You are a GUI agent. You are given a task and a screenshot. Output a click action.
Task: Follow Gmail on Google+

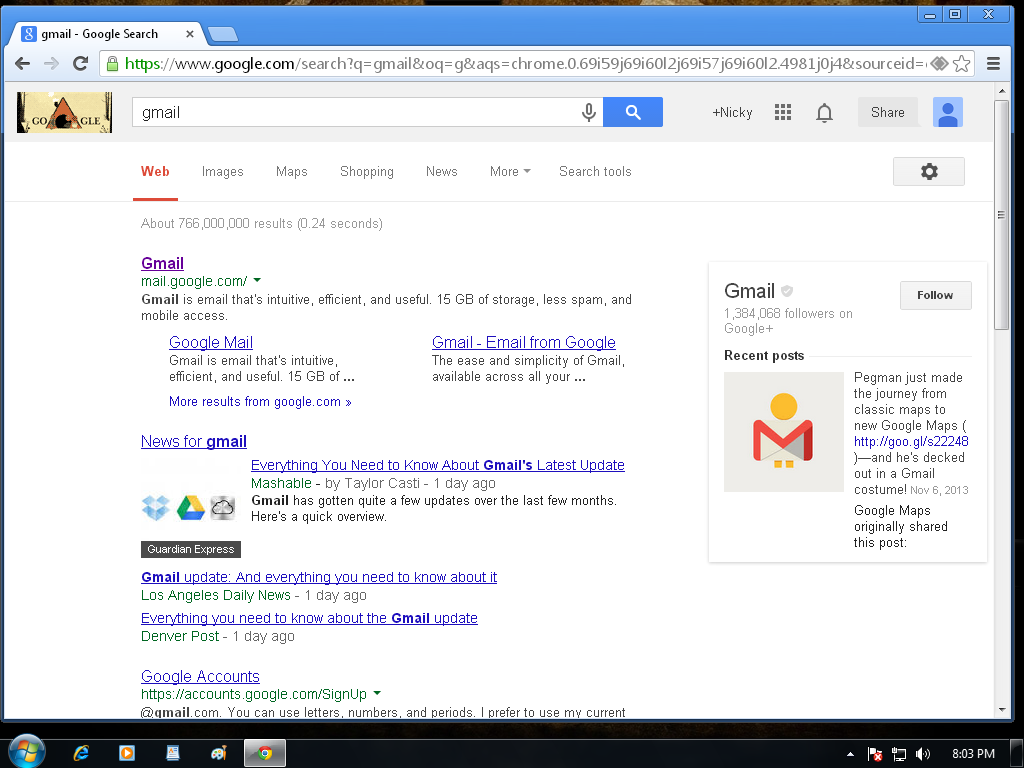[935, 295]
